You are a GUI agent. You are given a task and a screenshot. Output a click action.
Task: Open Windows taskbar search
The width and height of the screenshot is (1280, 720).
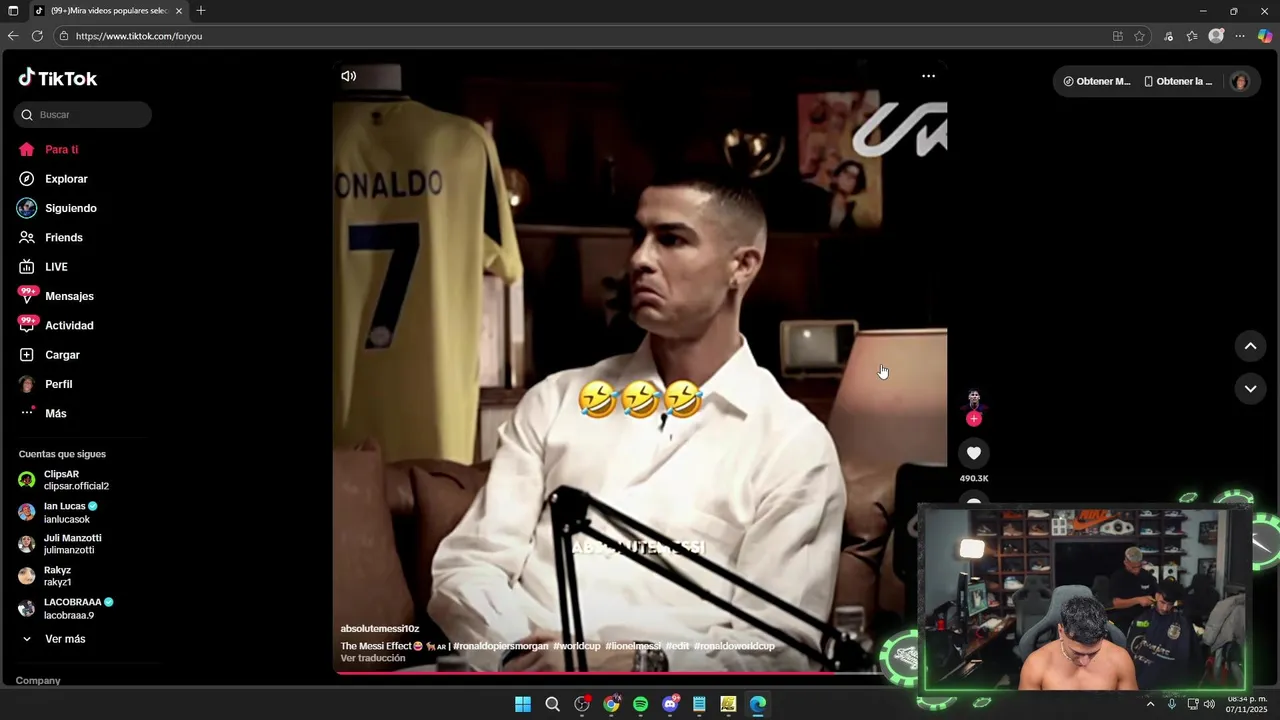pos(552,704)
